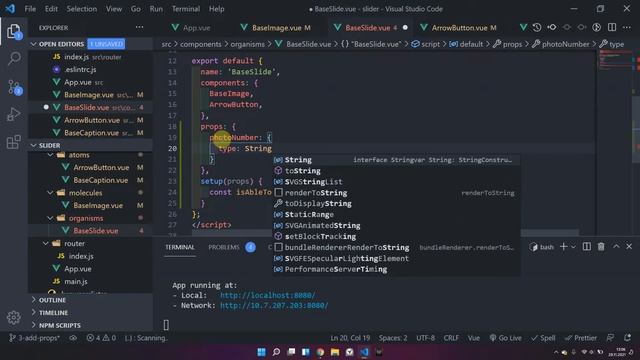Click File Explorer taskbar icon

(x=335, y=352)
